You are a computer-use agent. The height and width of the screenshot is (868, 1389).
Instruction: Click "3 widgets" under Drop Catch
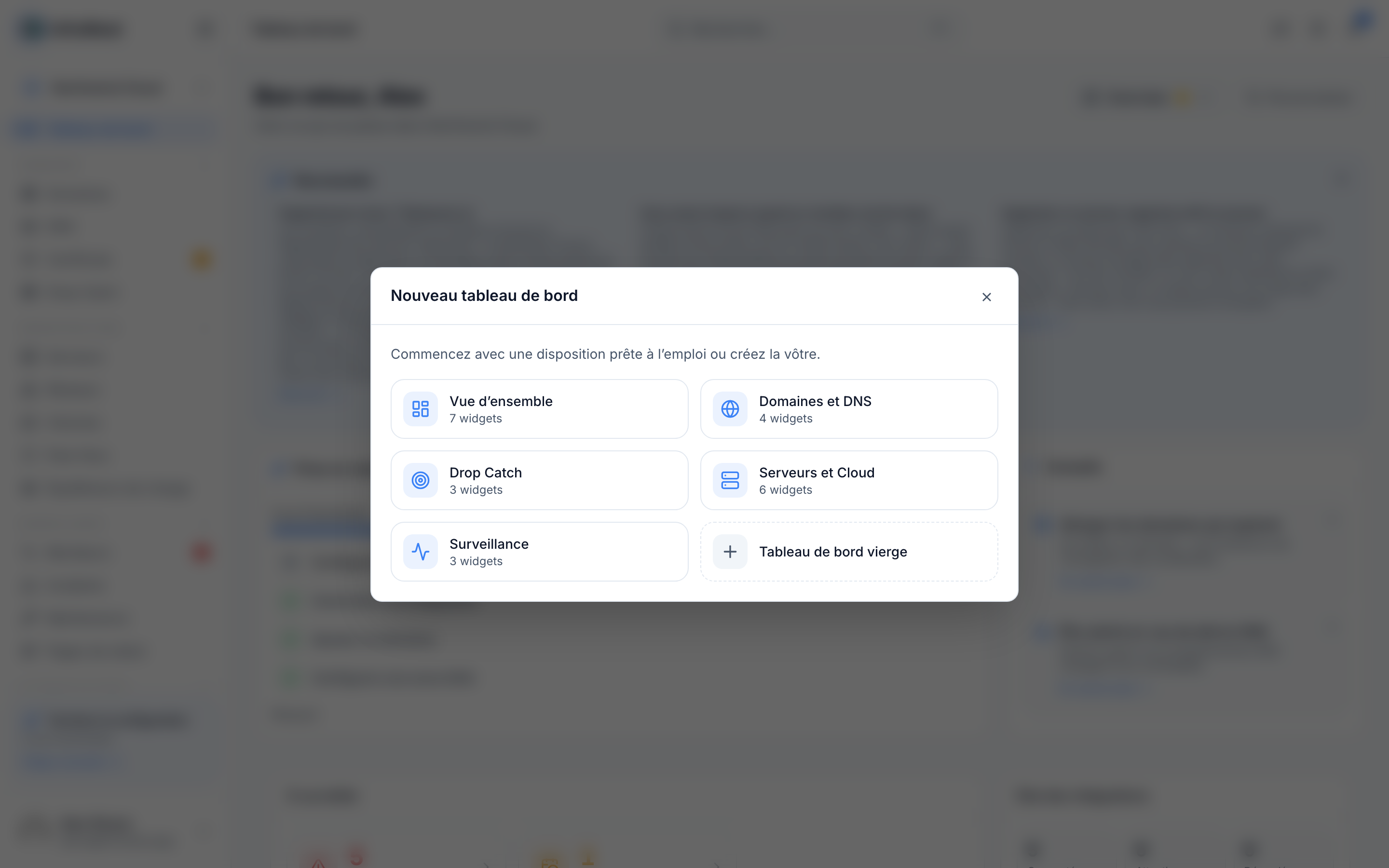(476, 489)
